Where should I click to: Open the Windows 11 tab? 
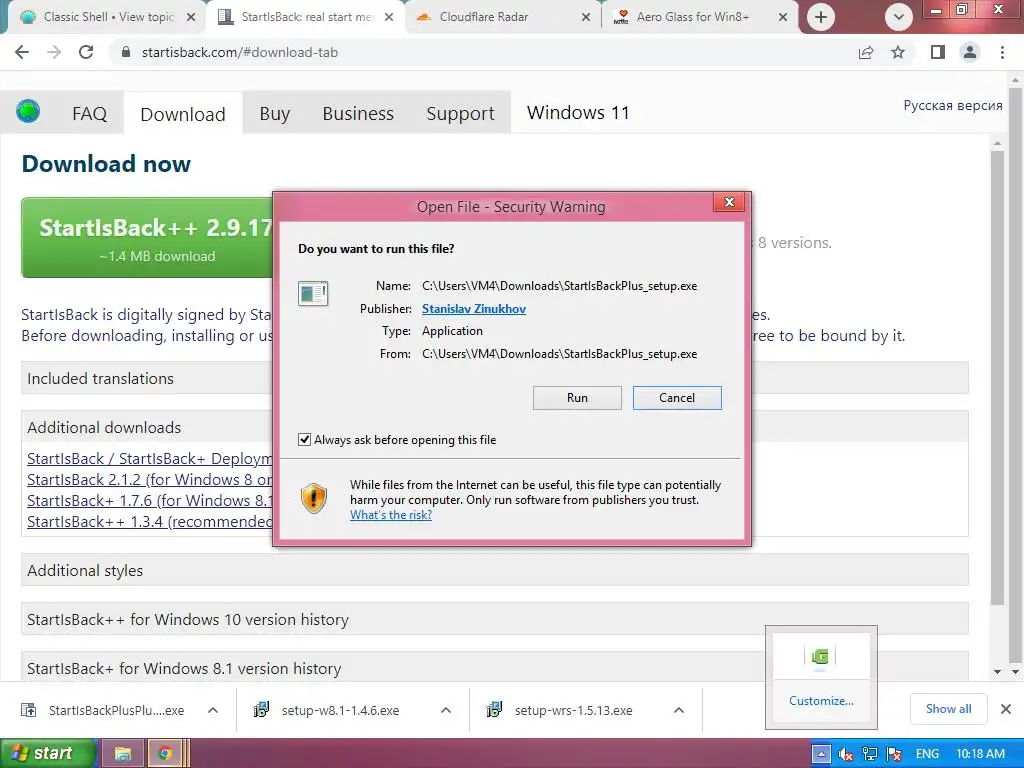[x=578, y=113]
